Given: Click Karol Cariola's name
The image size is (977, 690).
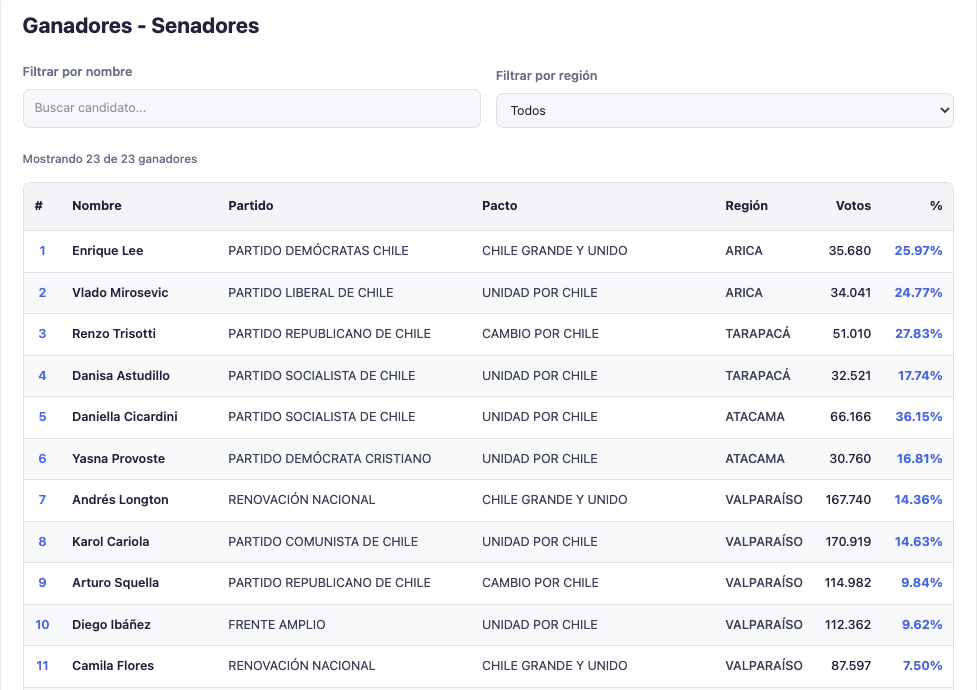Looking at the screenshot, I should (x=110, y=542).
